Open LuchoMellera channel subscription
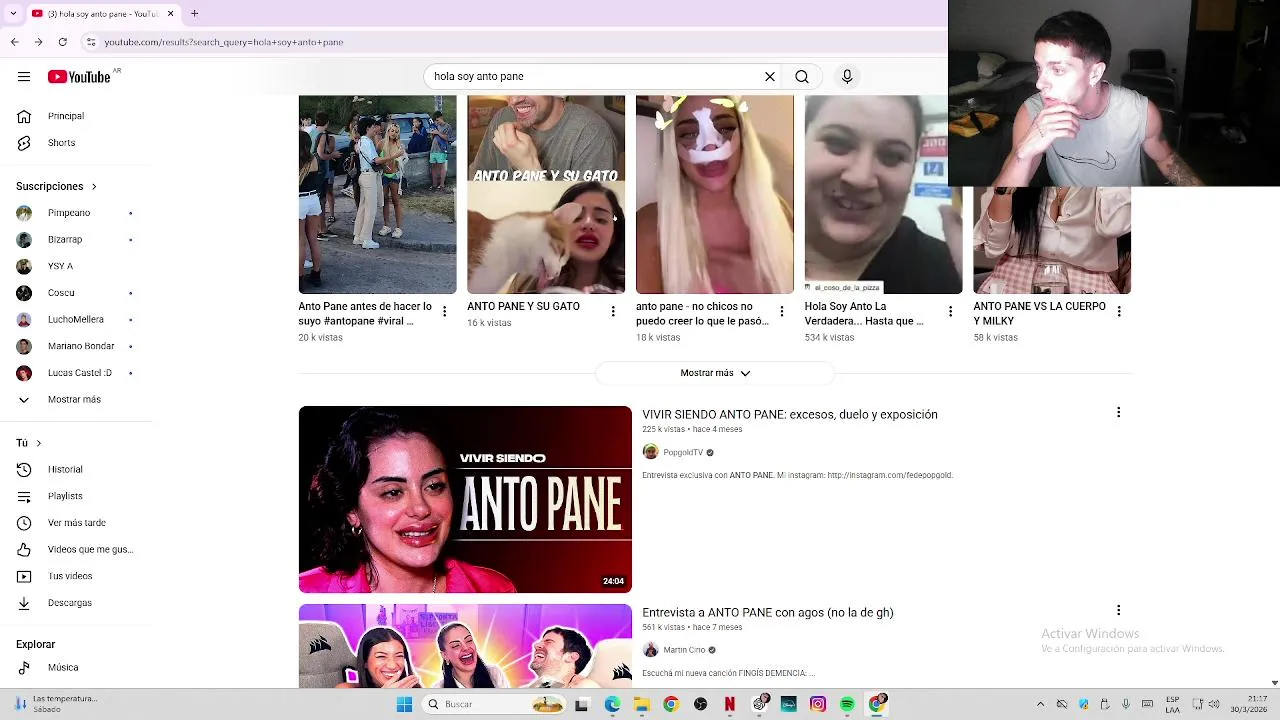The image size is (1280, 720). click(x=78, y=320)
